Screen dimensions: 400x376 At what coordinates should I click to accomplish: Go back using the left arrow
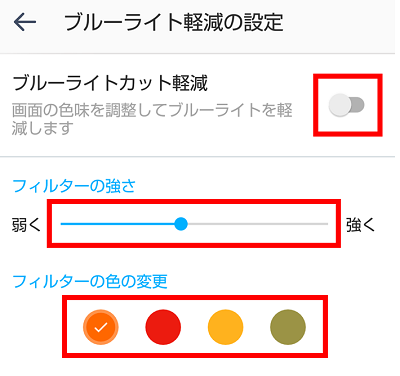click(25, 22)
